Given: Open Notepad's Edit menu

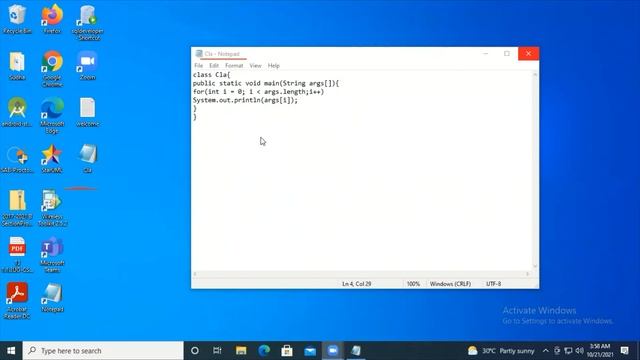Looking at the screenshot, I should 214,66.
